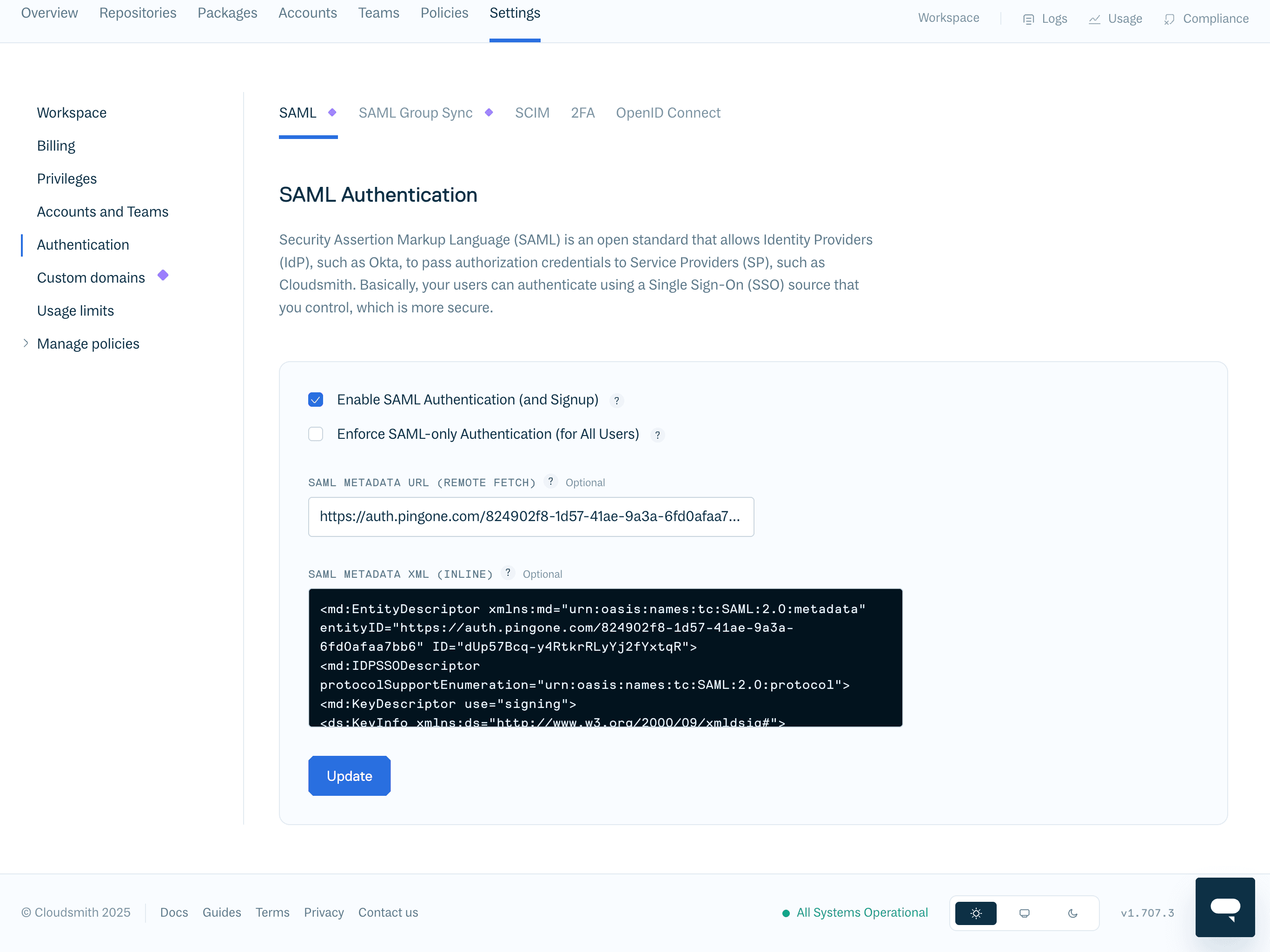Check Enforce SAML-only Authentication checkbox
The height and width of the screenshot is (952, 1270).
pyautogui.click(x=316, y=434)
